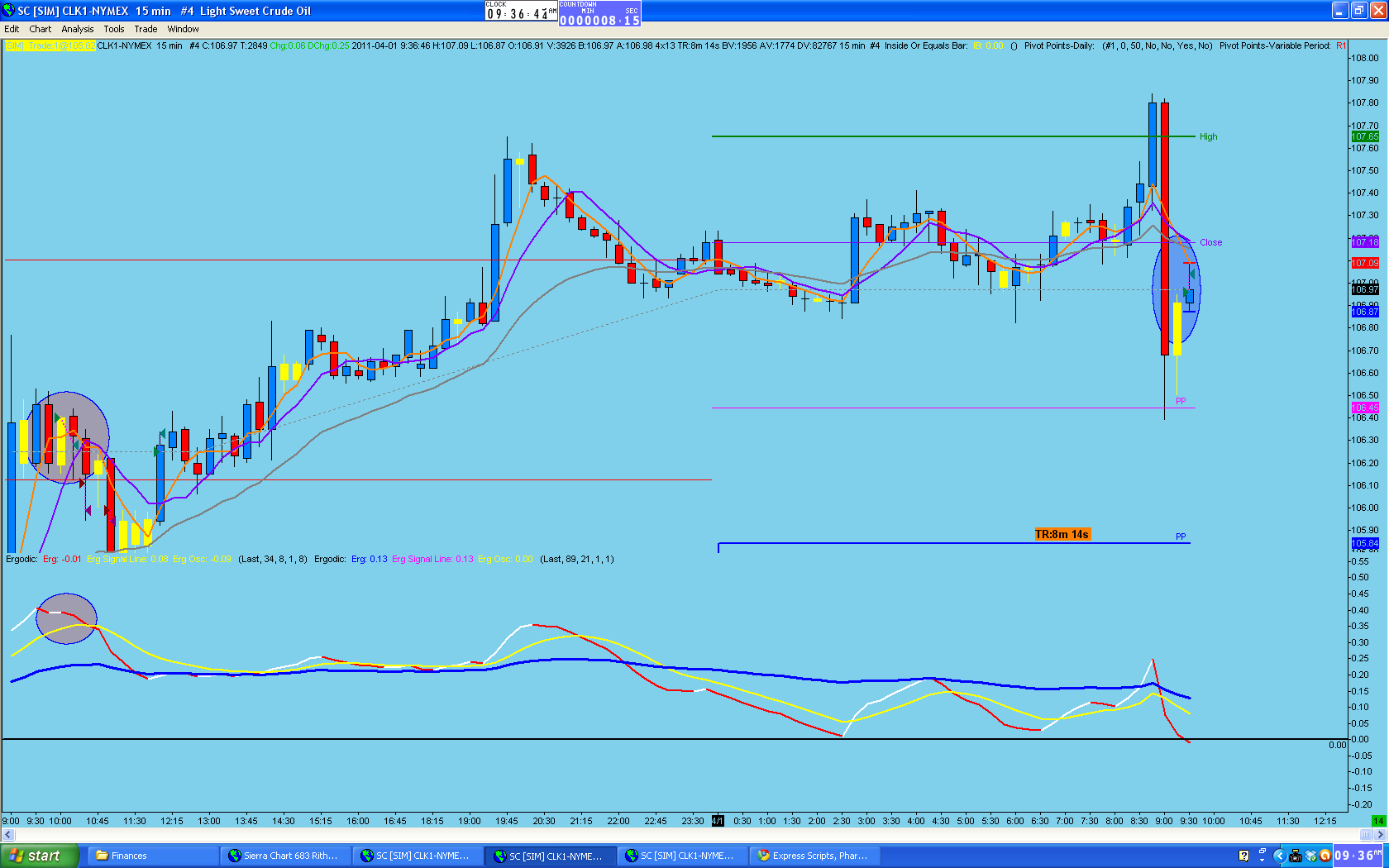This screenshot has height=868, width=1389.
Task: Click the orange TR:8m 14s label
Action: 1062,534
